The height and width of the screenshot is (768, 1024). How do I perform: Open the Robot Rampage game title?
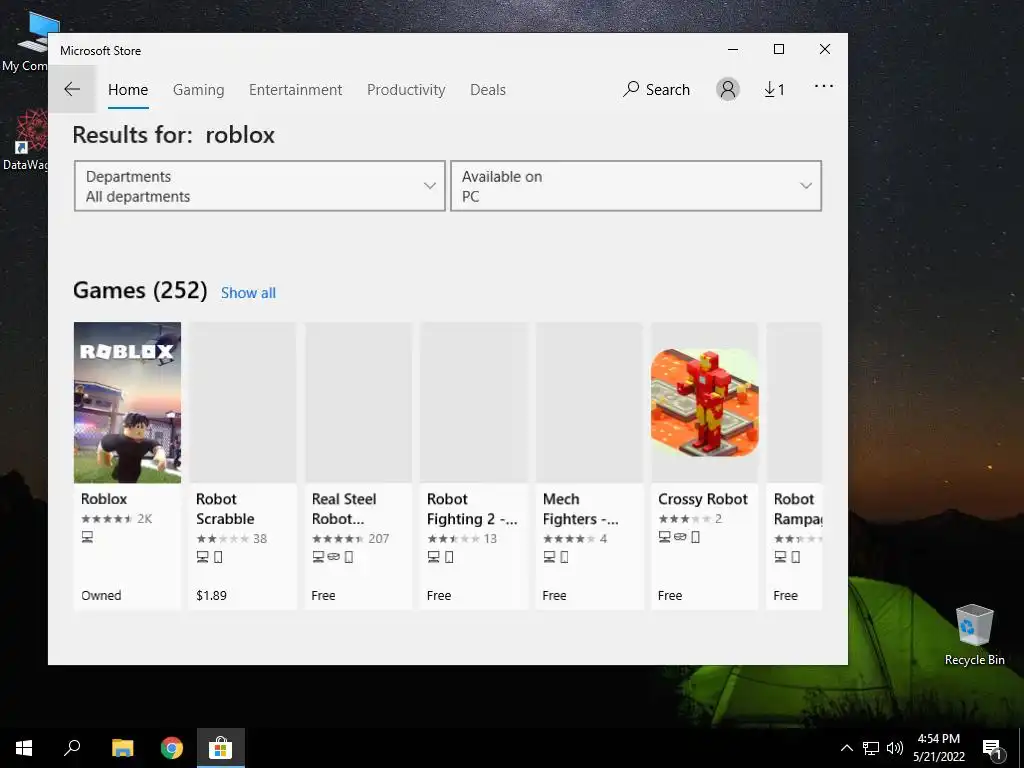click(797, 509)
